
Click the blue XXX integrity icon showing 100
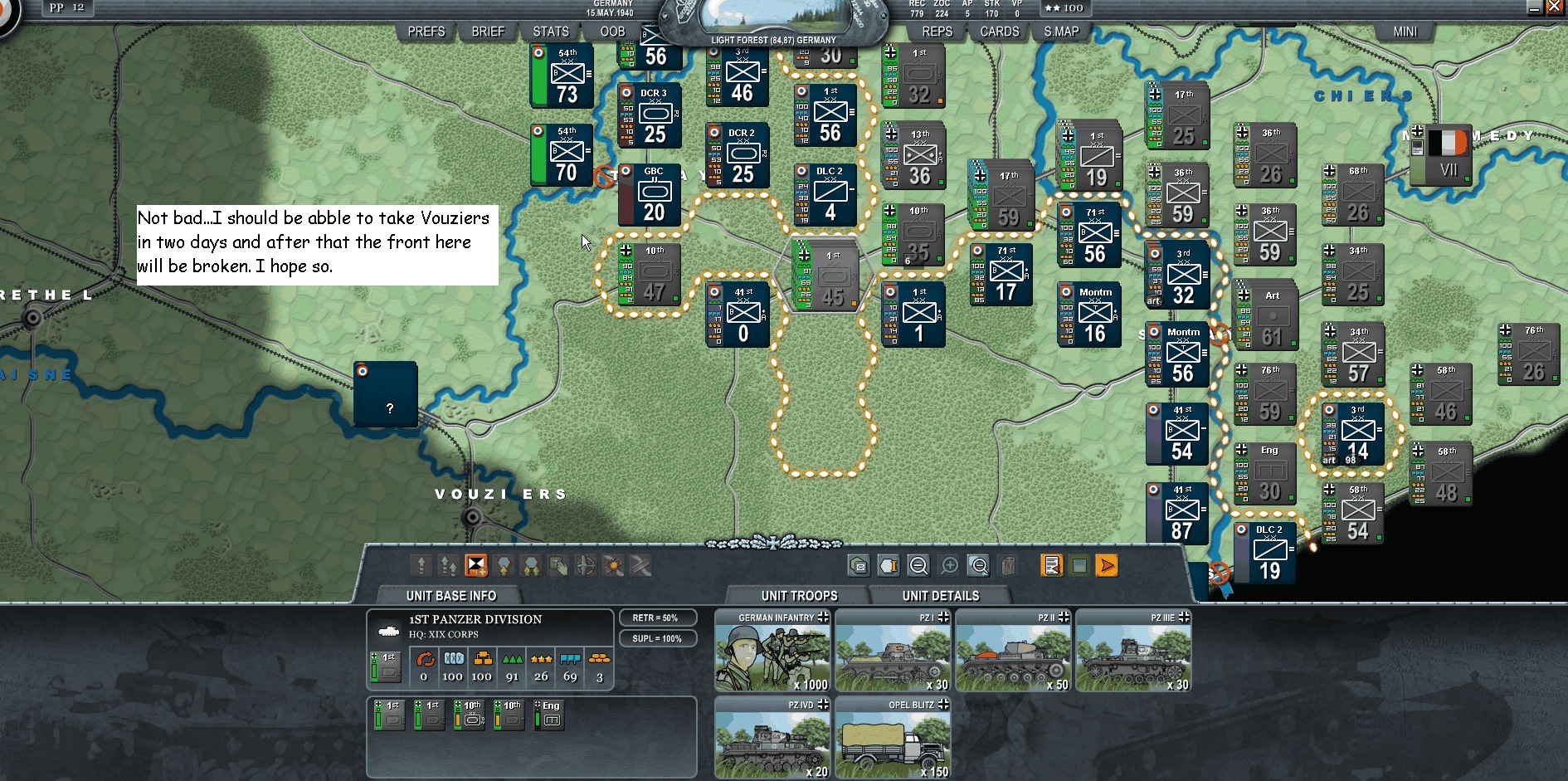(x=454, y=658)
